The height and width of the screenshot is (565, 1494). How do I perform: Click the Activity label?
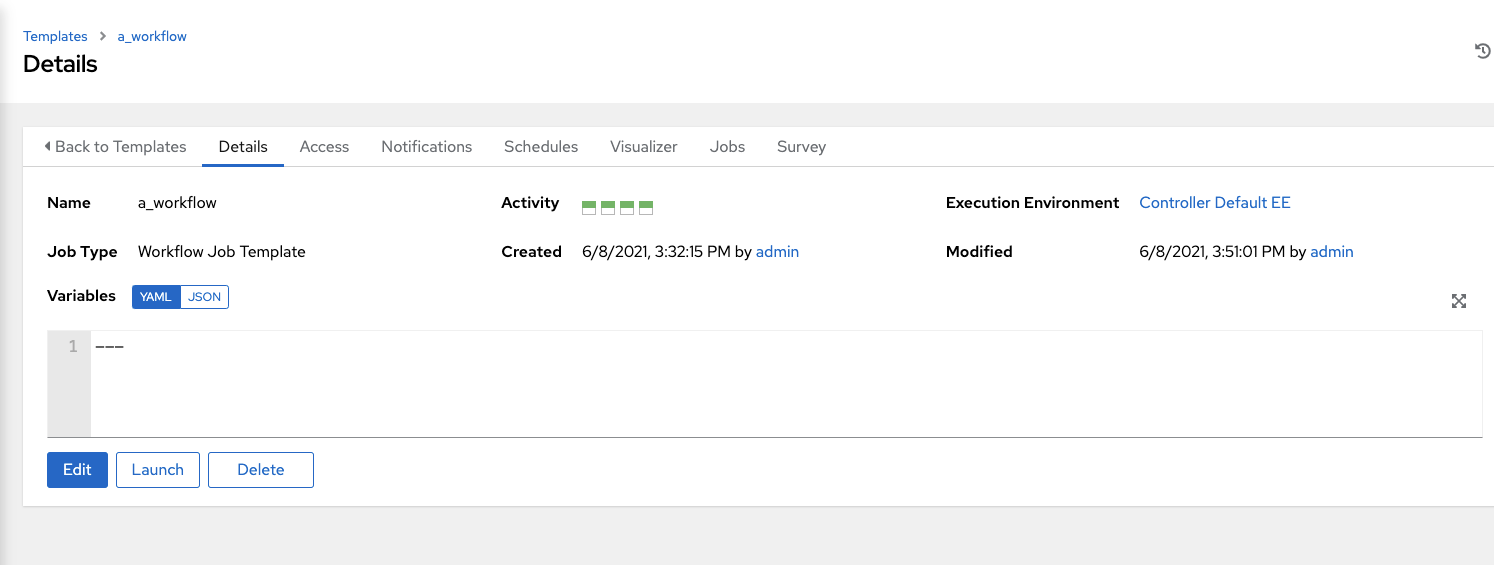[x=530, y=202]
